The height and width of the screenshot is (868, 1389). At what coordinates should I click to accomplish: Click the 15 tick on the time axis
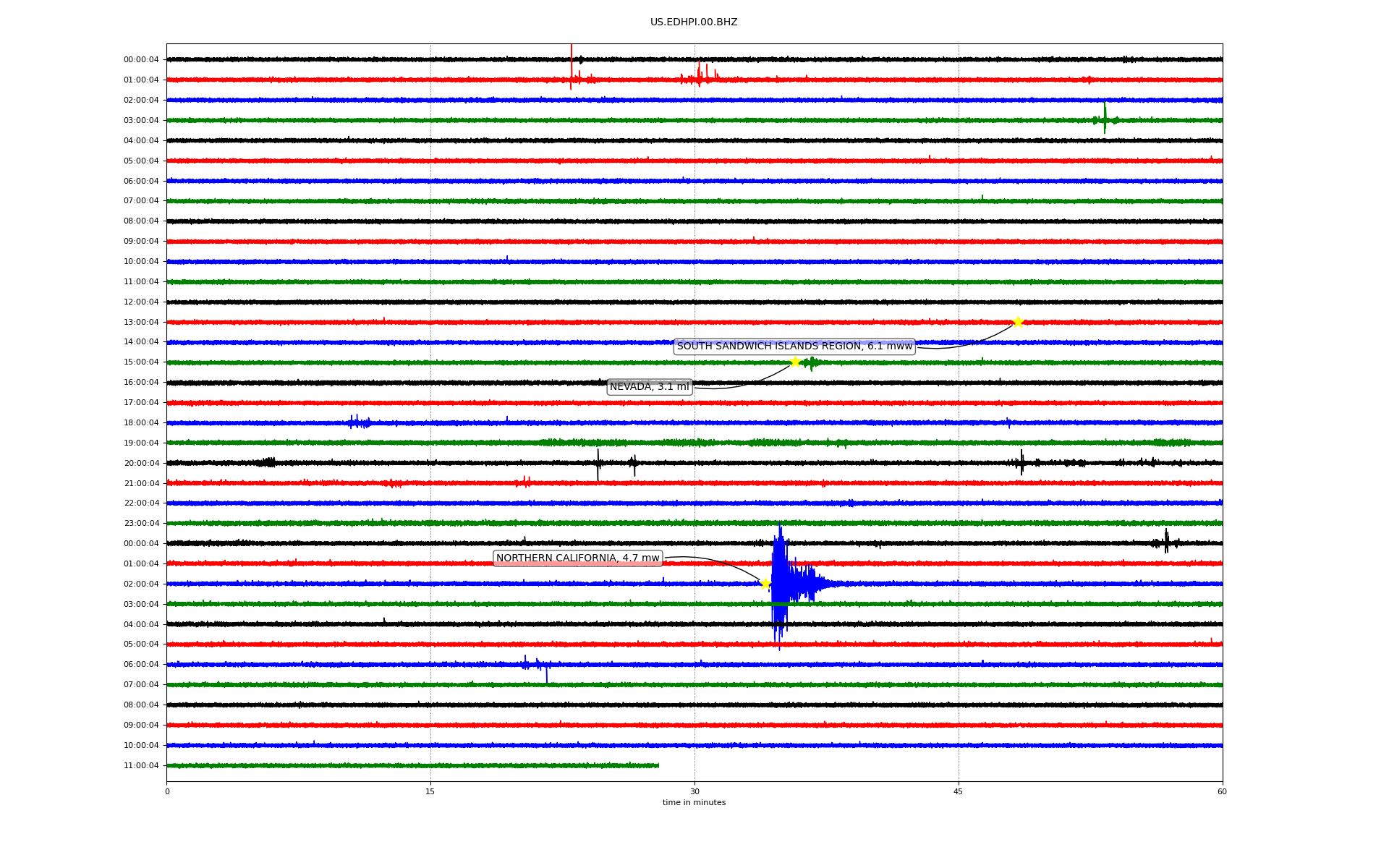430,791
